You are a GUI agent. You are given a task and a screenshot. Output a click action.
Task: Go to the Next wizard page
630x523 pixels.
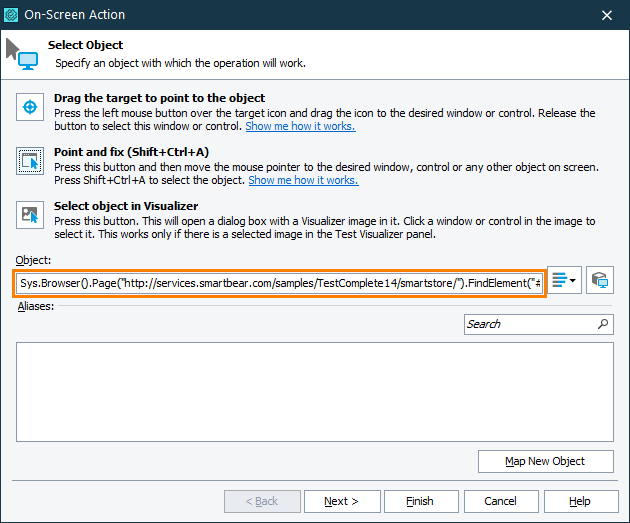[x=340, y=501]
